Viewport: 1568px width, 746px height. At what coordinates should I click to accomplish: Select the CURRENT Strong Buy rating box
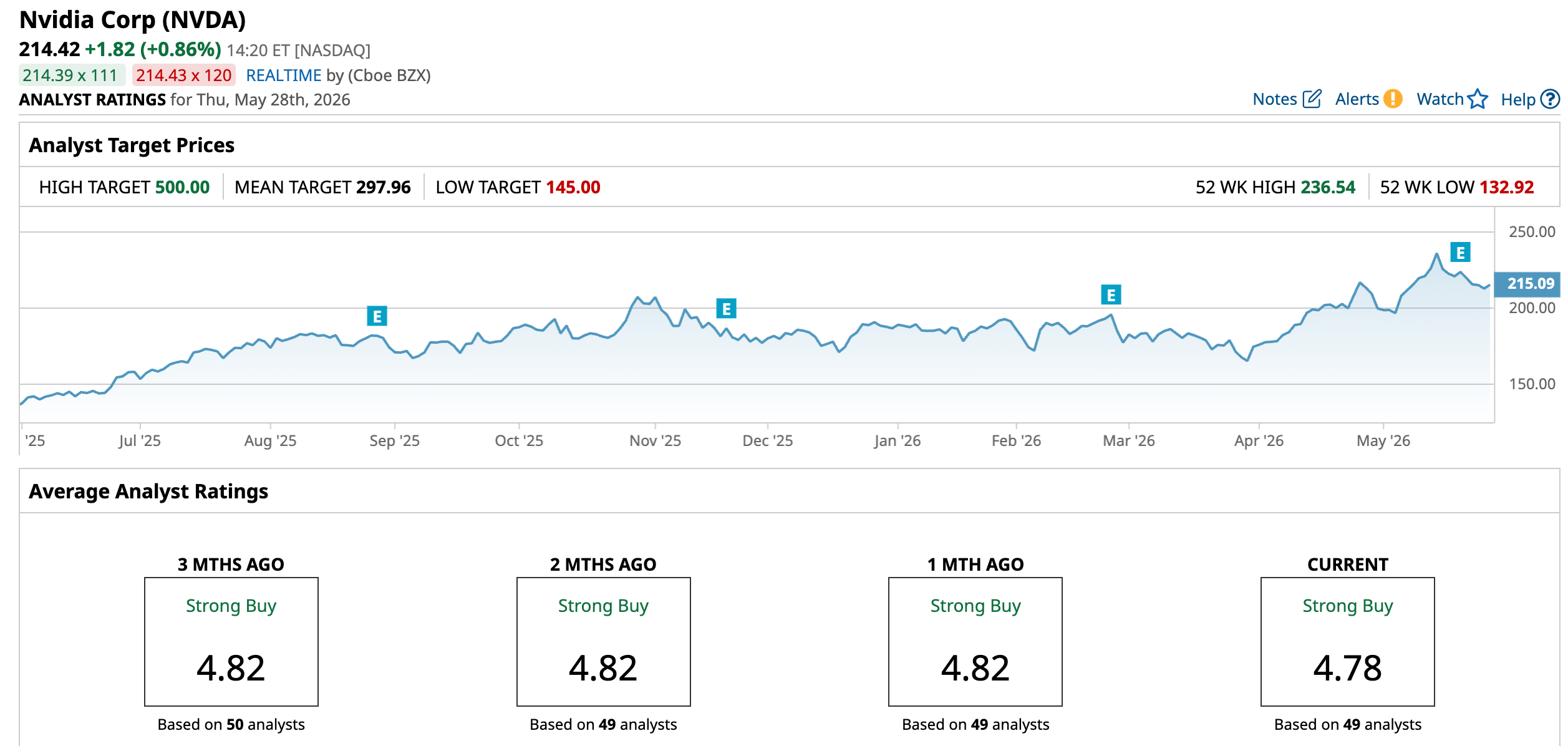tap(1348, 642)
